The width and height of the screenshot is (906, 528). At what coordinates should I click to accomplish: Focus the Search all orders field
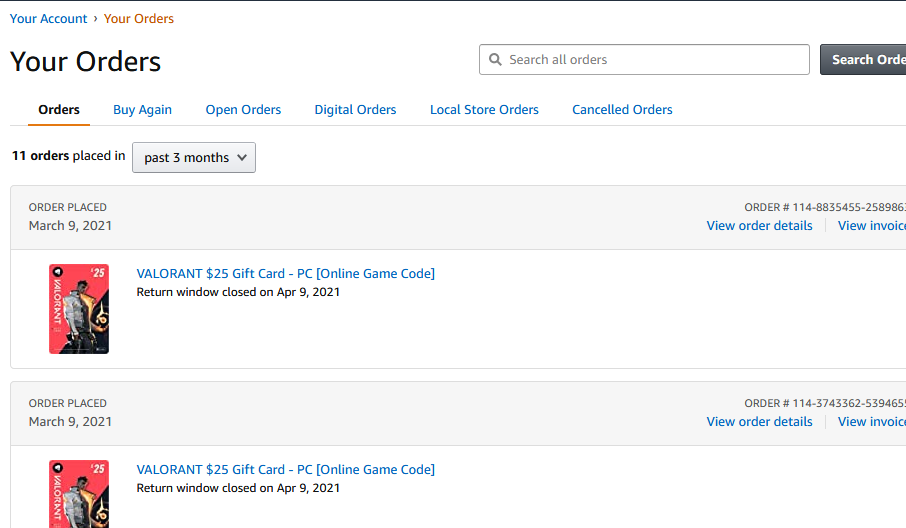[644, 60]
